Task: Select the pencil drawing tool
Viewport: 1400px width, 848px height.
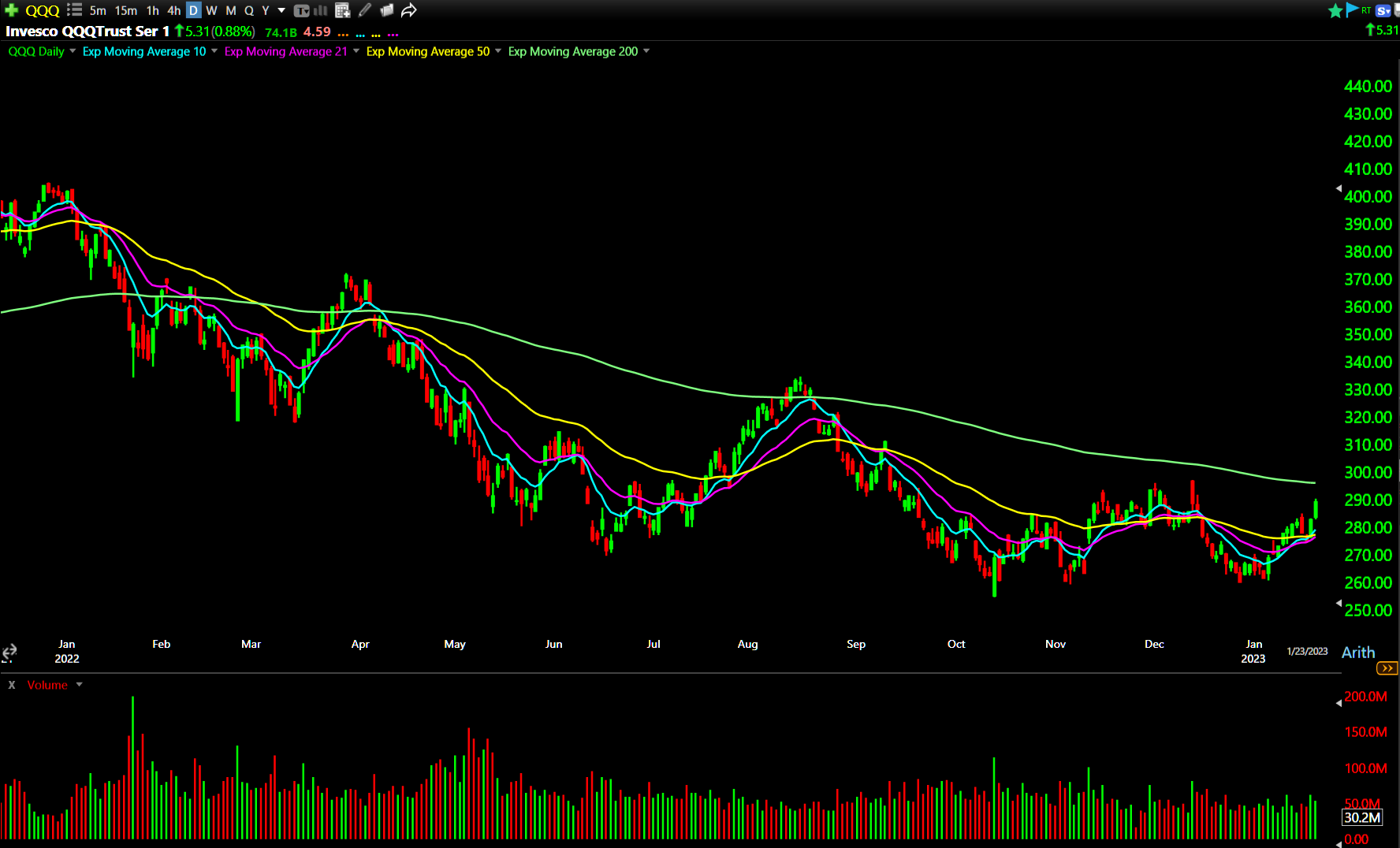Action: (x=364, y=10)
